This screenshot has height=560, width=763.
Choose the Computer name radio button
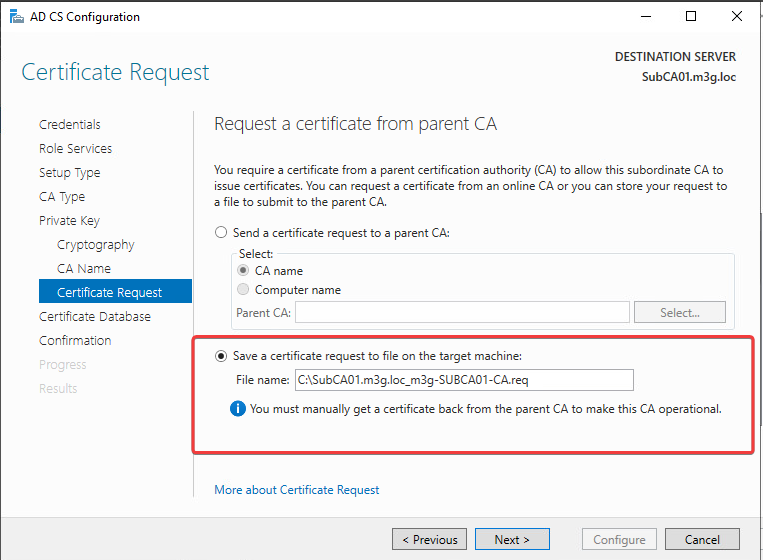[x=243, y=290]
